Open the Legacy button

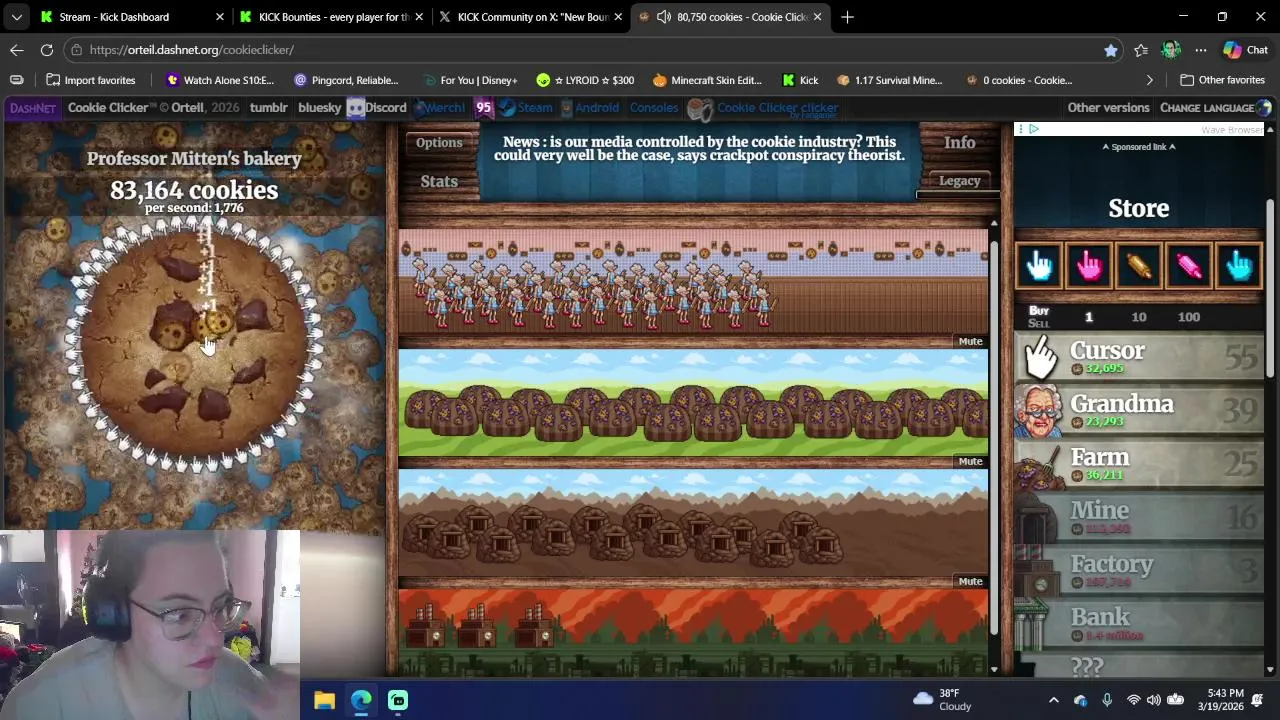tap(960, 181)
